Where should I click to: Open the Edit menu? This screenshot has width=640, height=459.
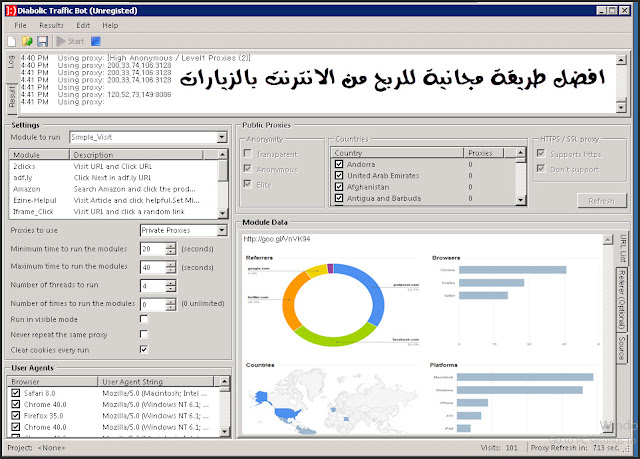[83, 25]
